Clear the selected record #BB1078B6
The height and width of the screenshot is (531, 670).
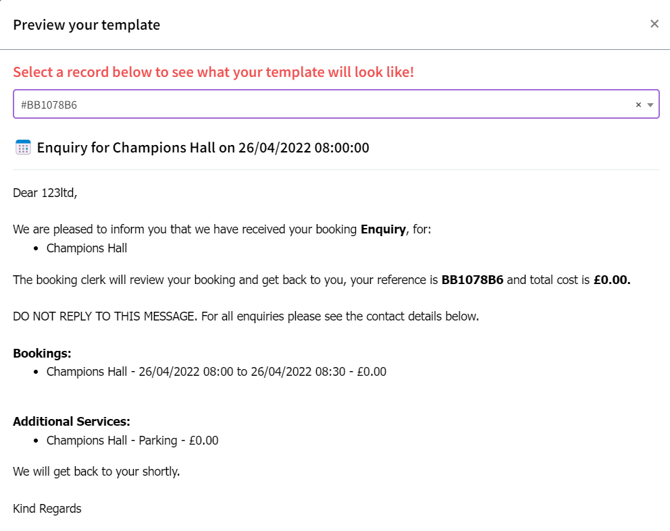point(638,105)
